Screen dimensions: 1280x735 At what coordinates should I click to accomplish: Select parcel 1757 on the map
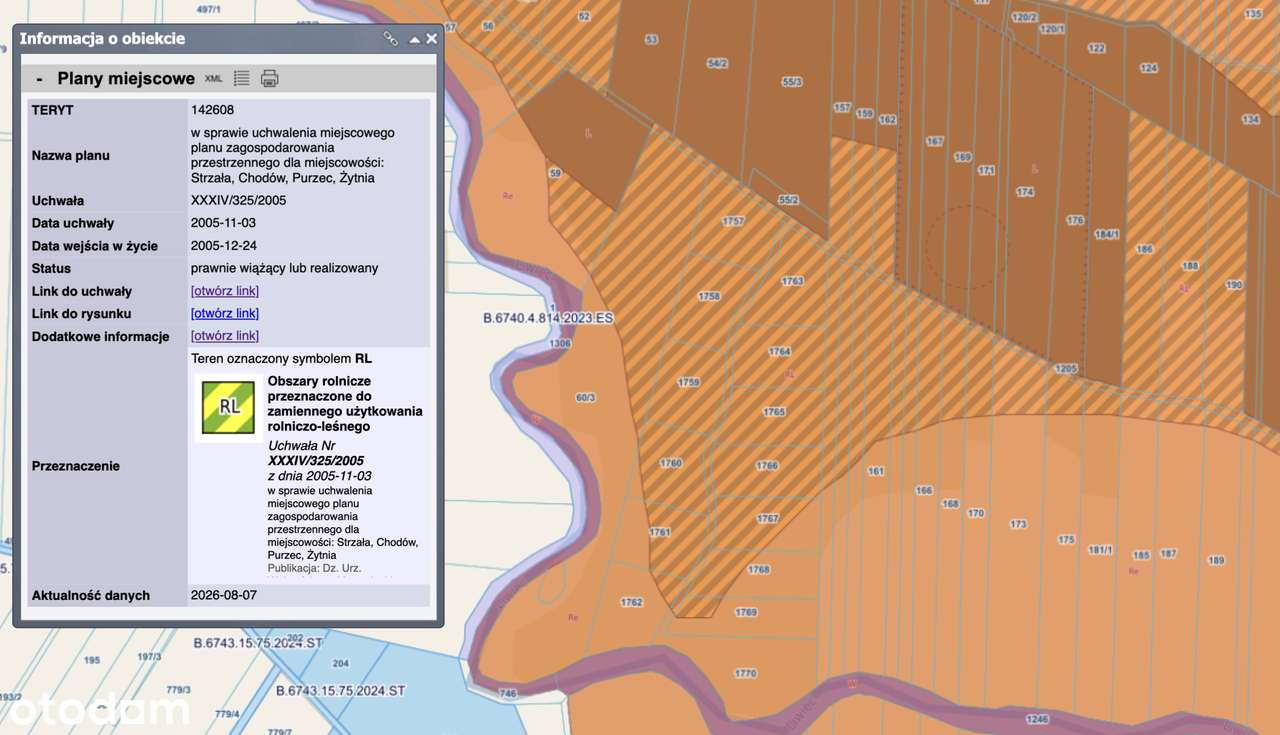[733, 221]
